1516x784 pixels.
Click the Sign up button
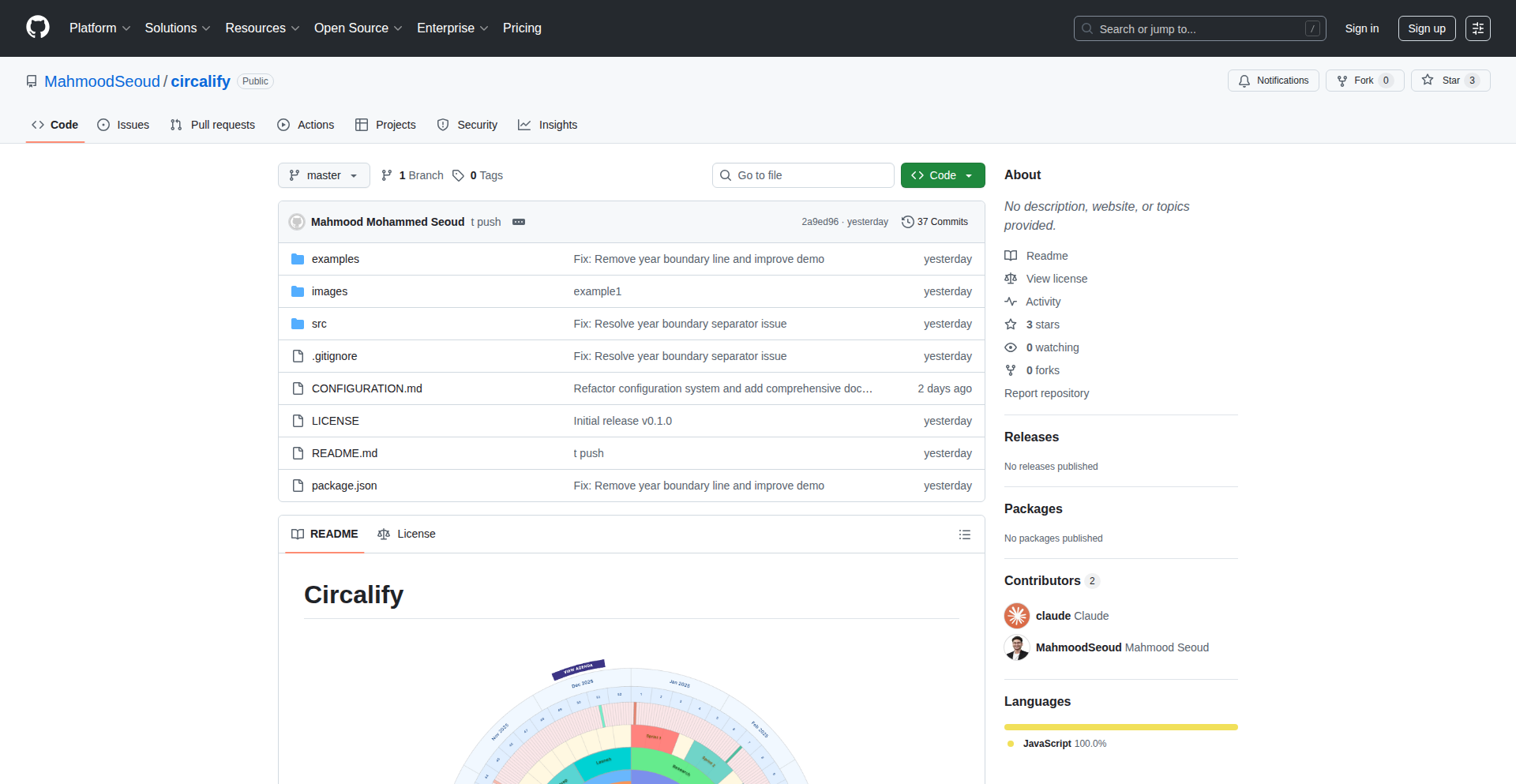point(1427,28)
